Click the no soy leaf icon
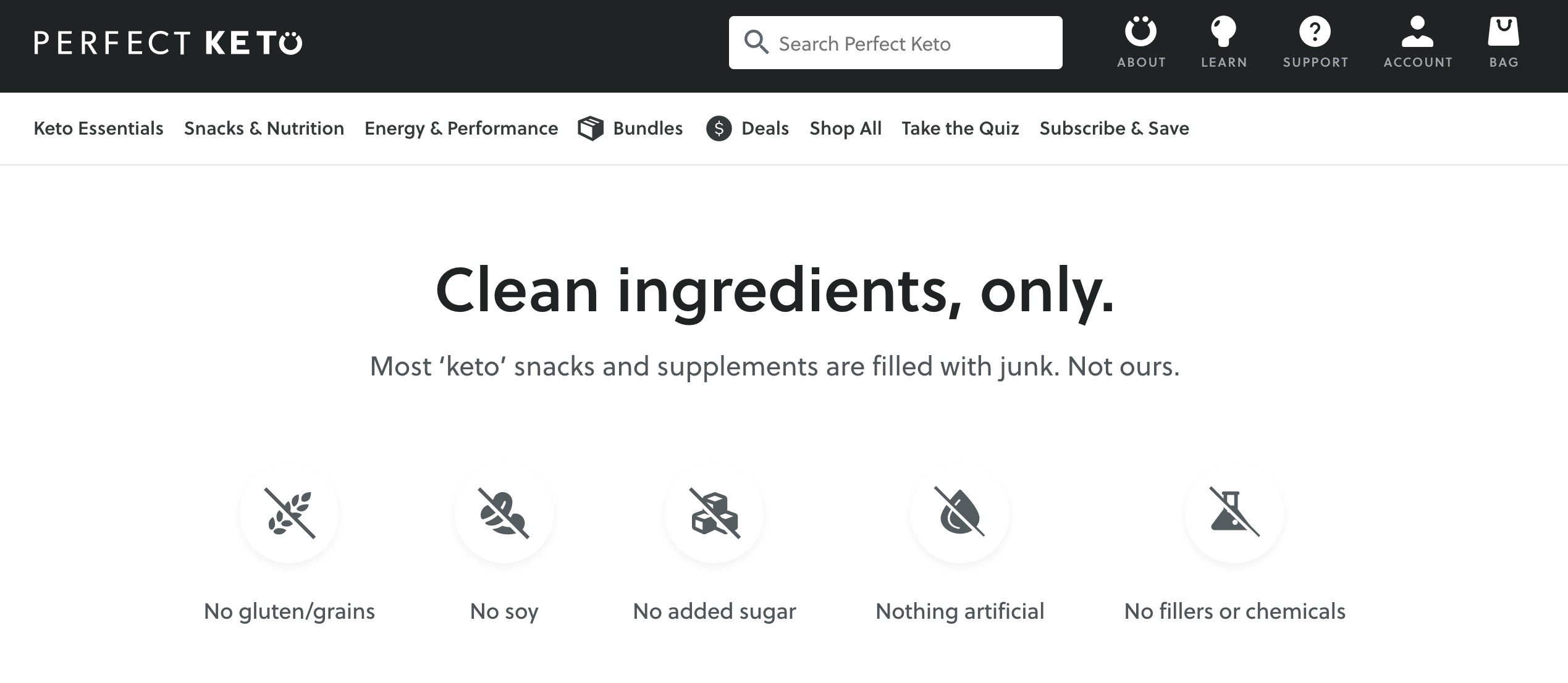Screen dimensions: 1568x683 tap(504, 513)
